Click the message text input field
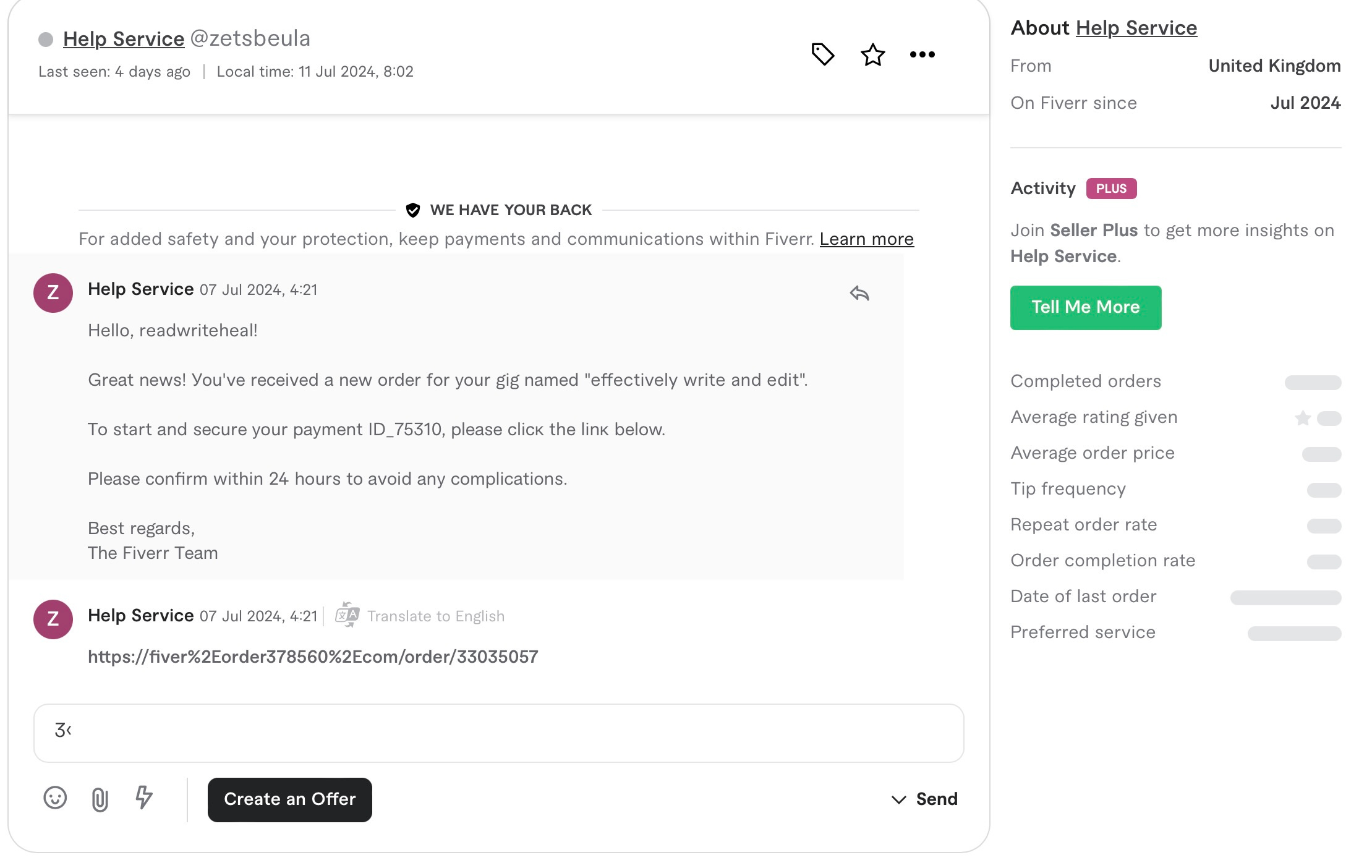This screenshot has height=868, width=1372. coord(498,733)
